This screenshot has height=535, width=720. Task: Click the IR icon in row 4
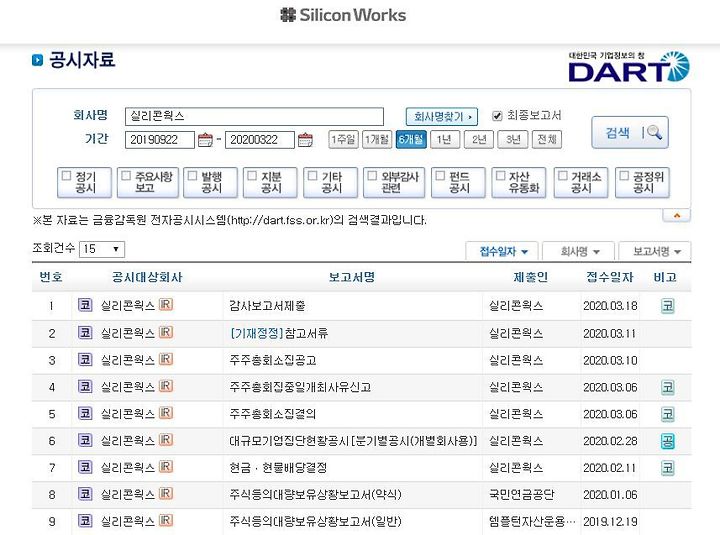pyautogui.click(x=166, y=386)
